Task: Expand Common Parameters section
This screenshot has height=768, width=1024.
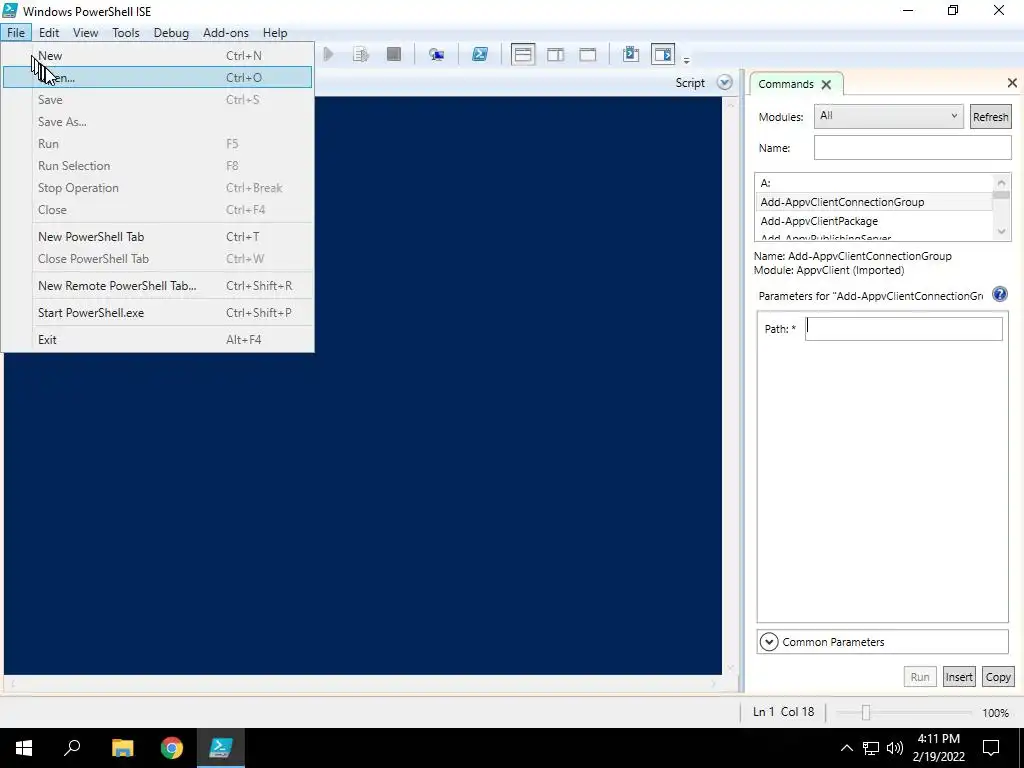Action: click(769, 642)
